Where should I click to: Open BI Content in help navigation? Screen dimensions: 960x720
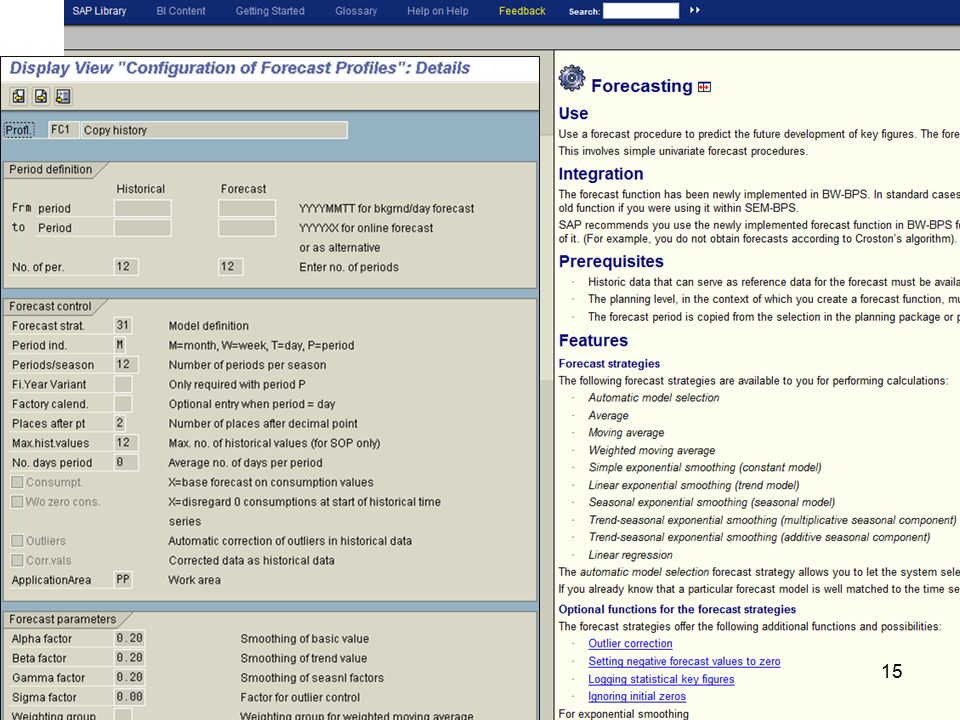click(x=181, y=11)
